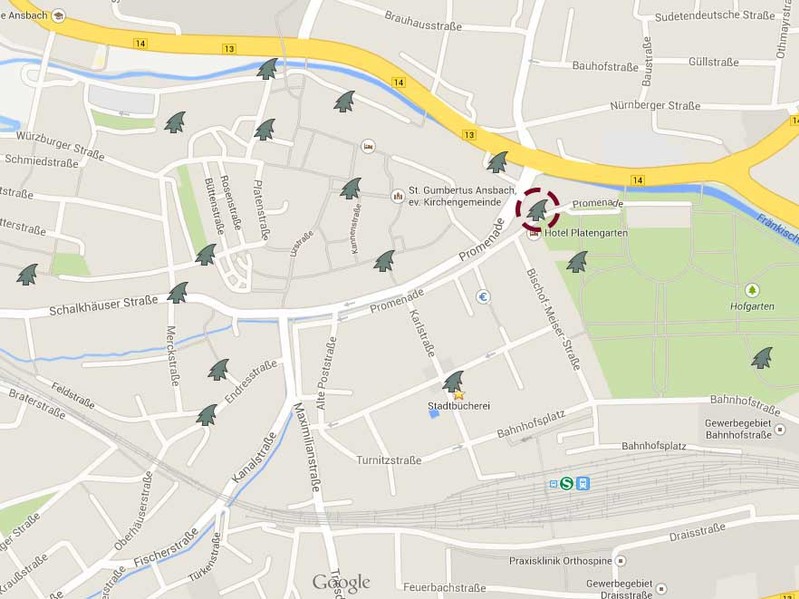Select the Hofgarten park icon
This screenshot has width=799, height=599.
(x=752, y=291)
